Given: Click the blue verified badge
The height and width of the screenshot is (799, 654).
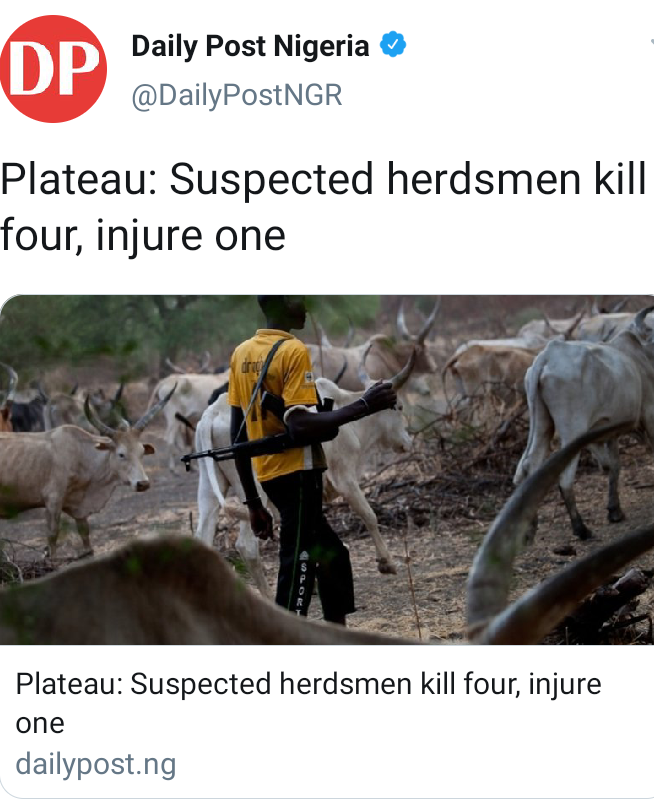Looking at the screenshot, I should (393, 44).
